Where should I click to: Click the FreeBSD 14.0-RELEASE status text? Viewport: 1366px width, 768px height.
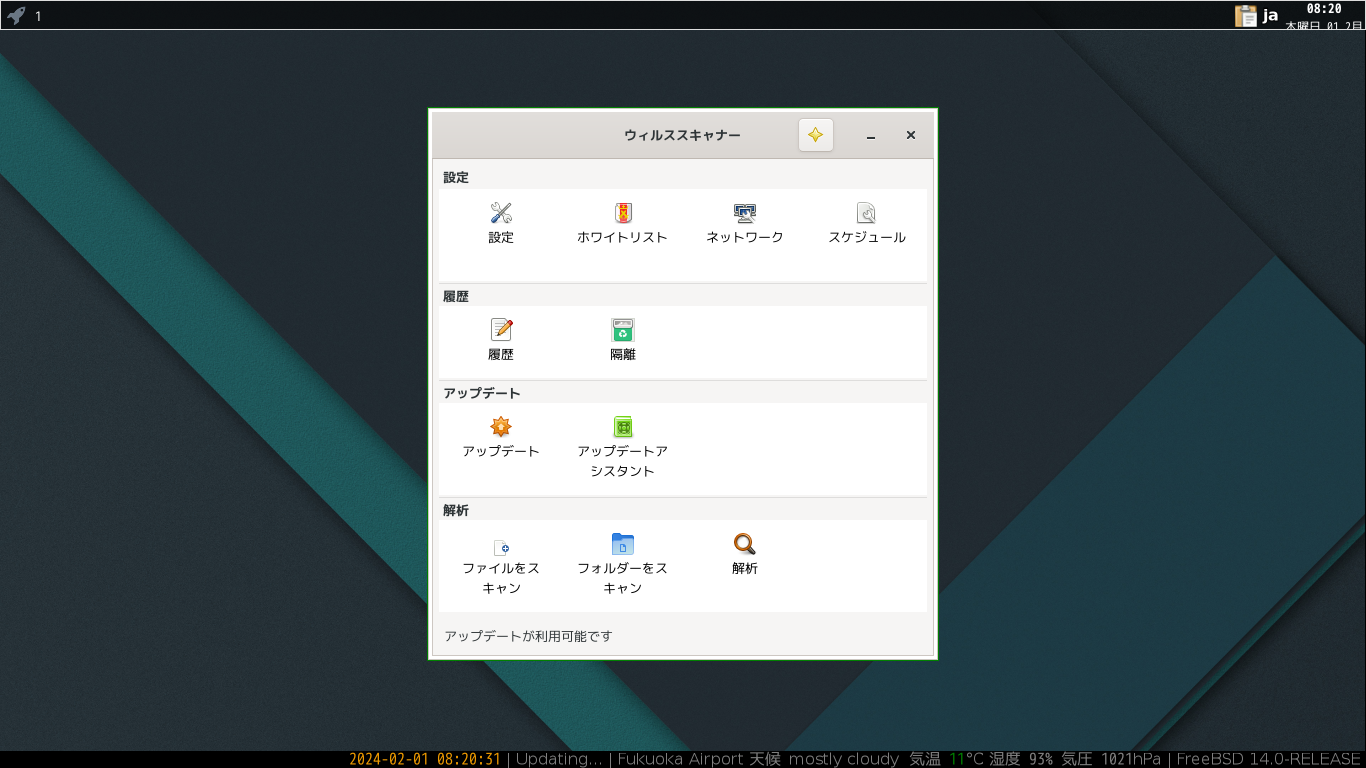1269,759
